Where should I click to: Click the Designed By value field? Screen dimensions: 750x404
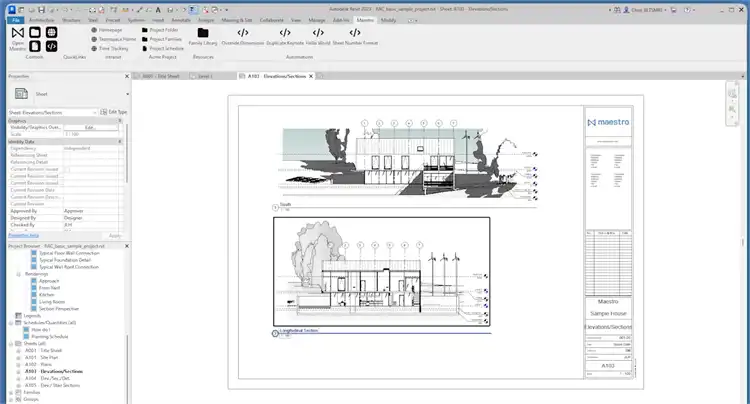pos(92,218)
